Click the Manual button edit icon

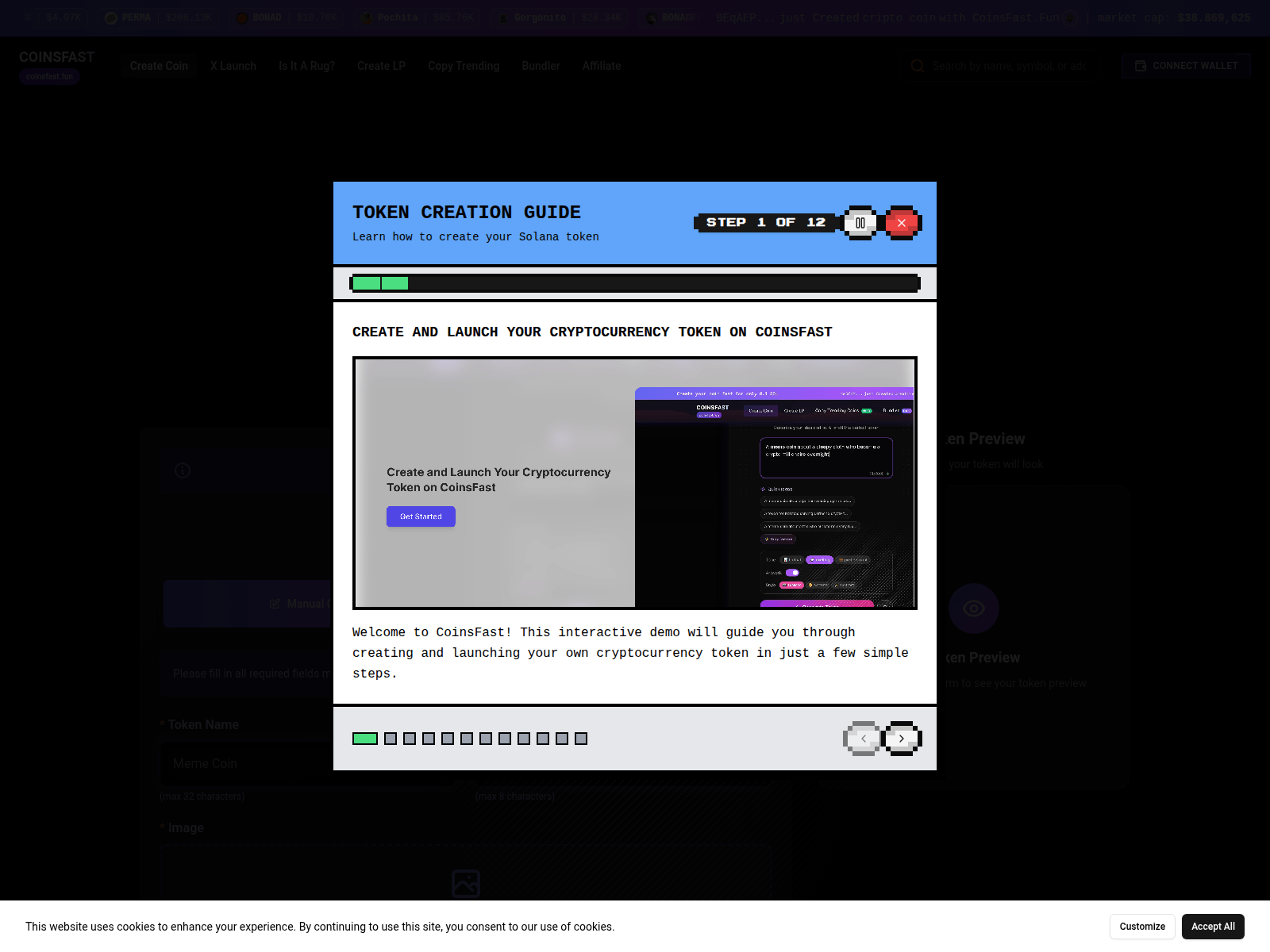[275, 604]
